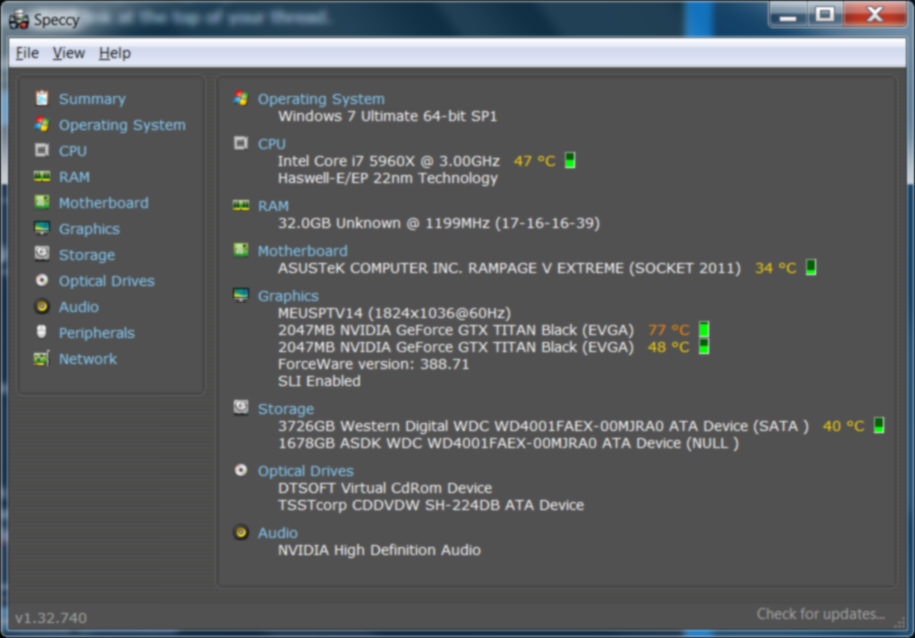
Task: Open the File menu
Action: click(27, 53)
